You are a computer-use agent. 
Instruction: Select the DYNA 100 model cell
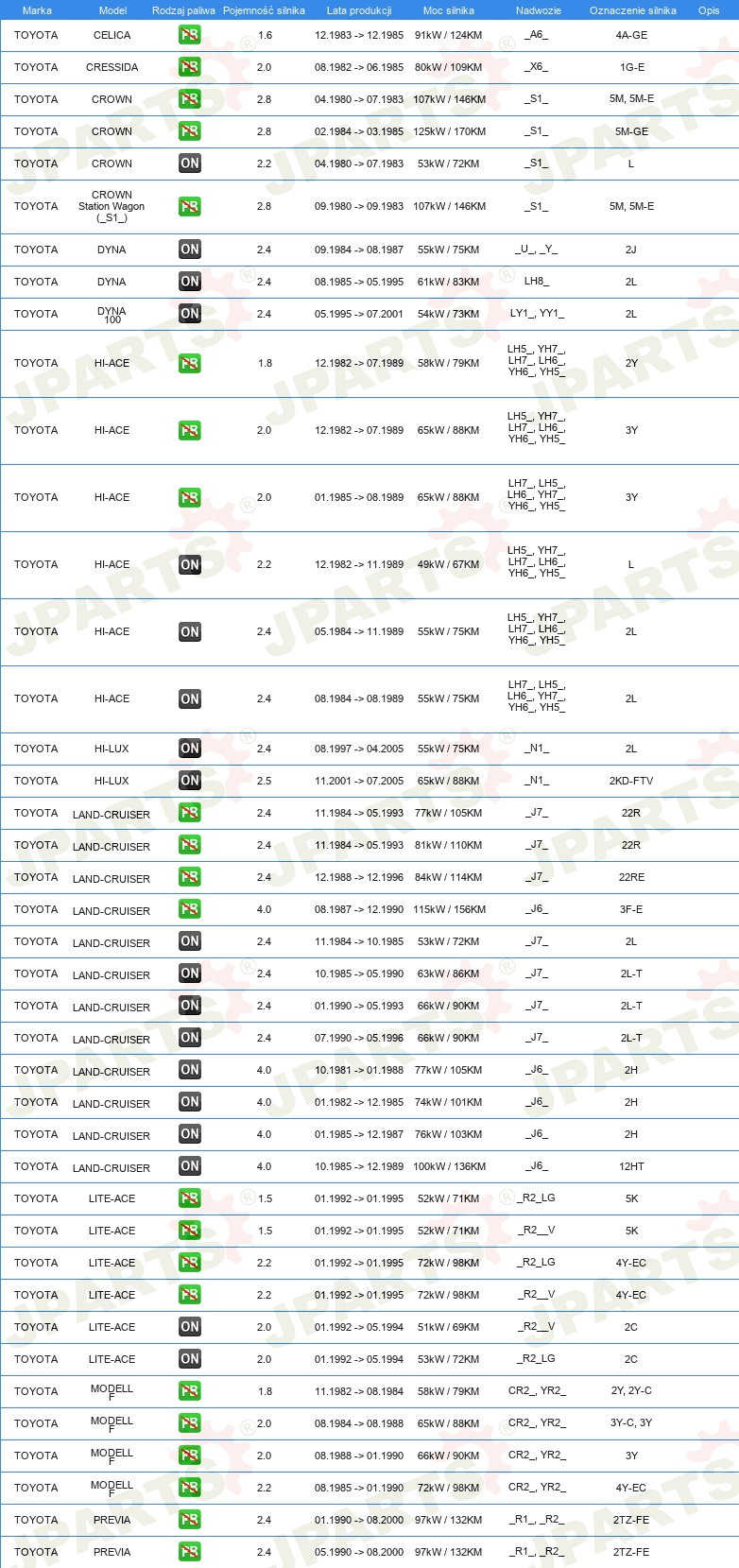click(112, 315)
